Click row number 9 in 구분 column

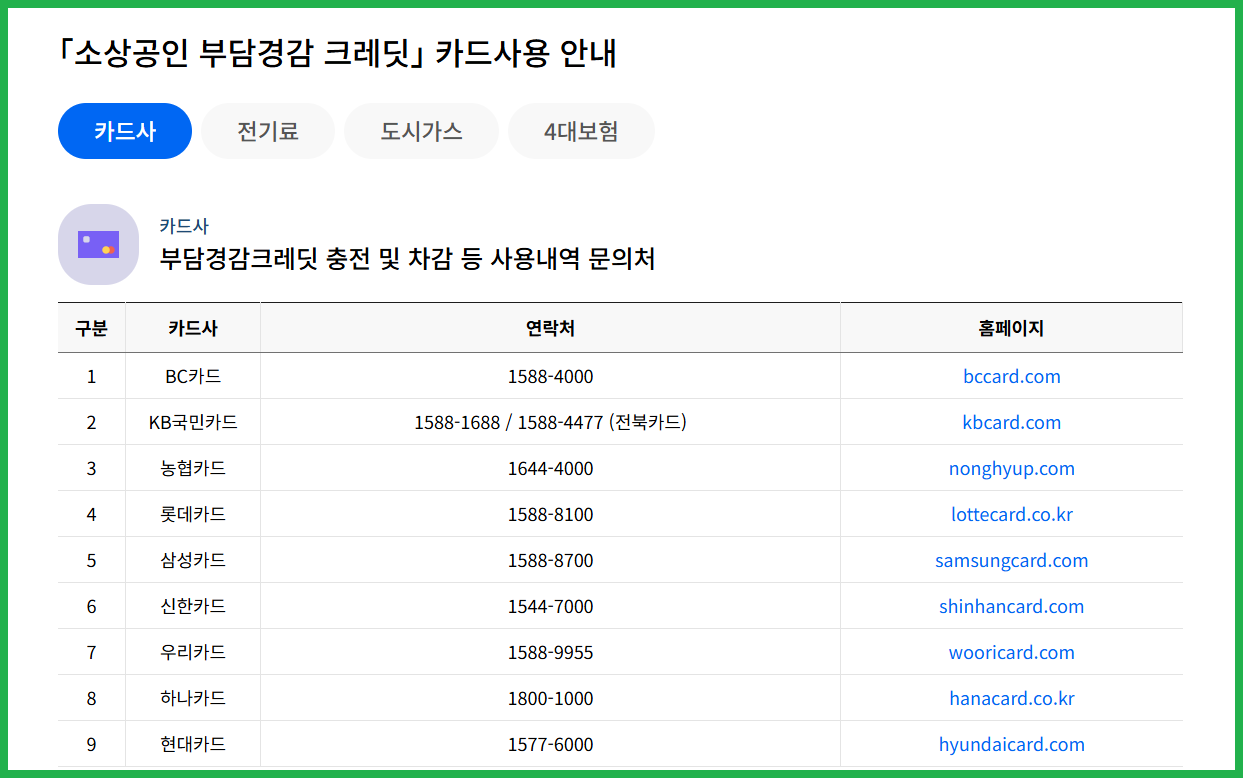(x=91, y=744)
